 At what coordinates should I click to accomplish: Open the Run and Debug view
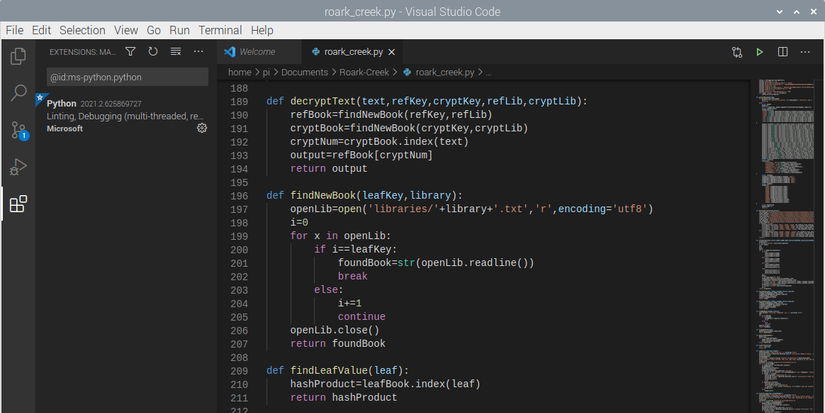pyautogui.click(x=18, y=167)
